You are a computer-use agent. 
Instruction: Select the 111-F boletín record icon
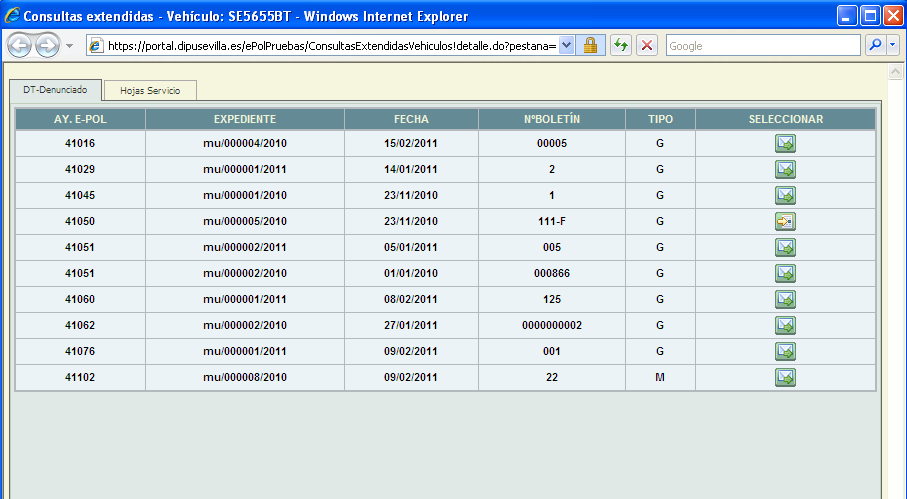pos(785,222)
